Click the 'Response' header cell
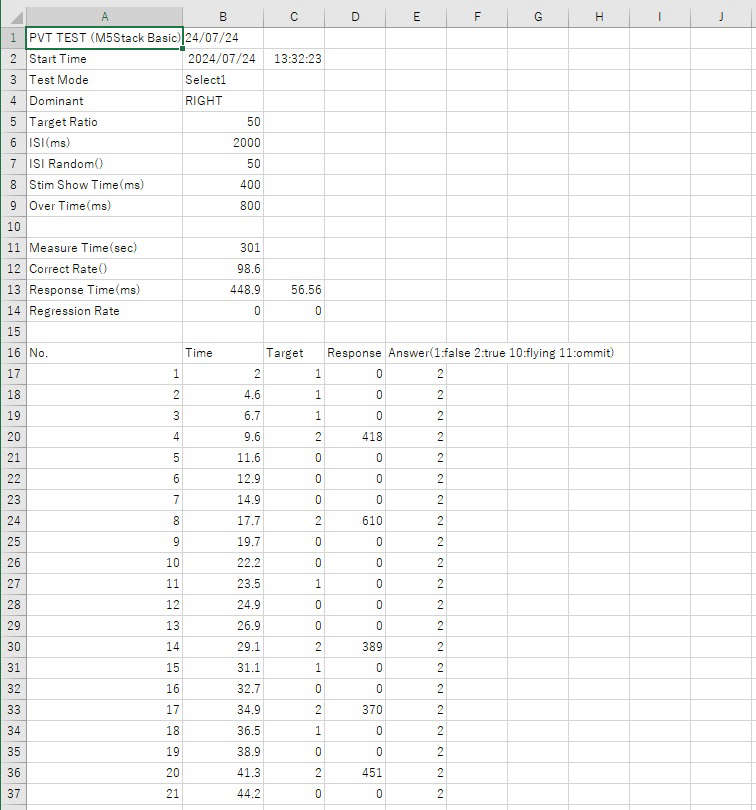The height and width of the screenshot is (810, 756). pyautogui.click(x=355, y=353)
